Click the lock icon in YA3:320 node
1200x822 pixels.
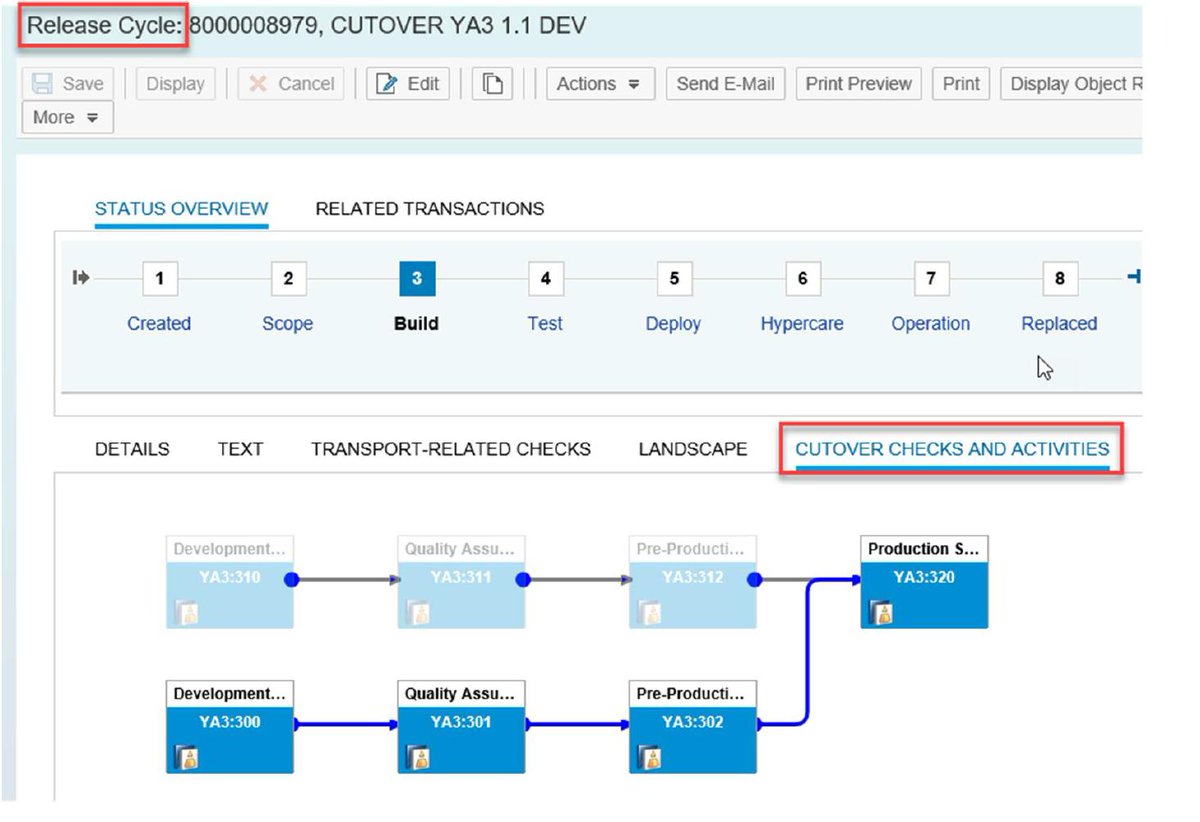tap(880, 613)
